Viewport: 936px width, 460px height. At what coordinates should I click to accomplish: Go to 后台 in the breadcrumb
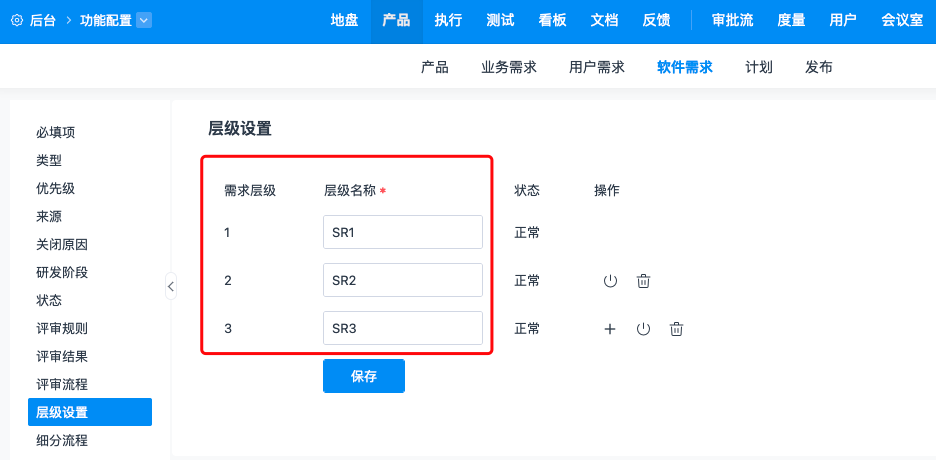coord(44,20)
